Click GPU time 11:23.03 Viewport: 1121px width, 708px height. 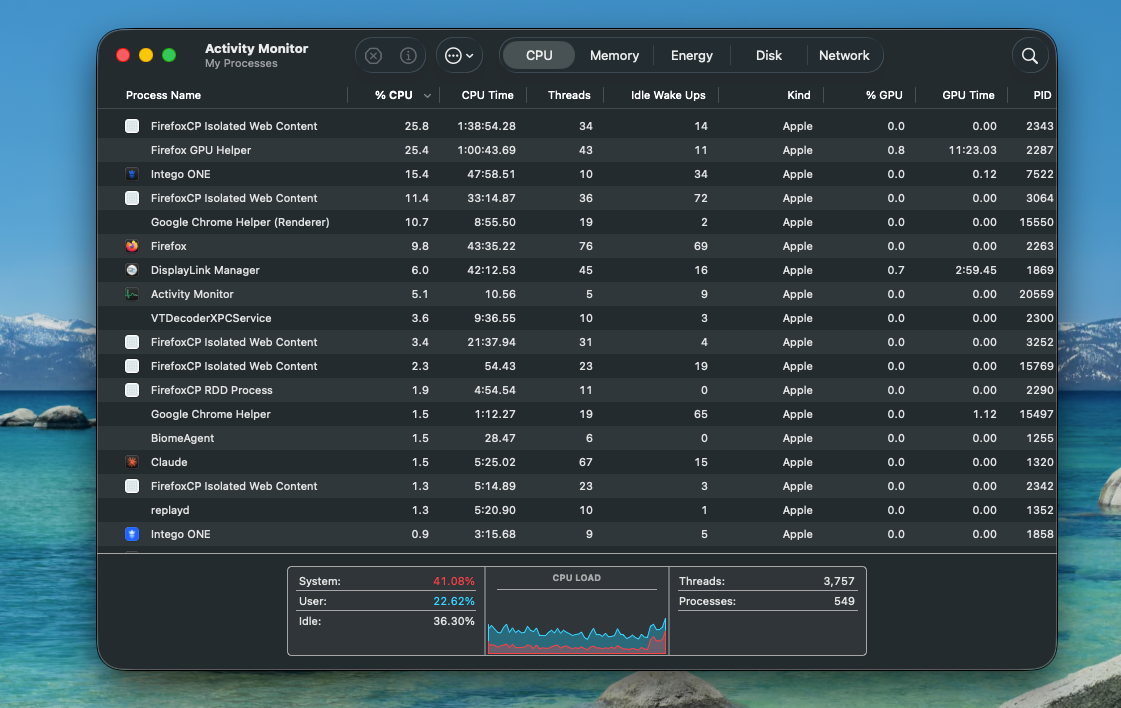tap(972, 150)
